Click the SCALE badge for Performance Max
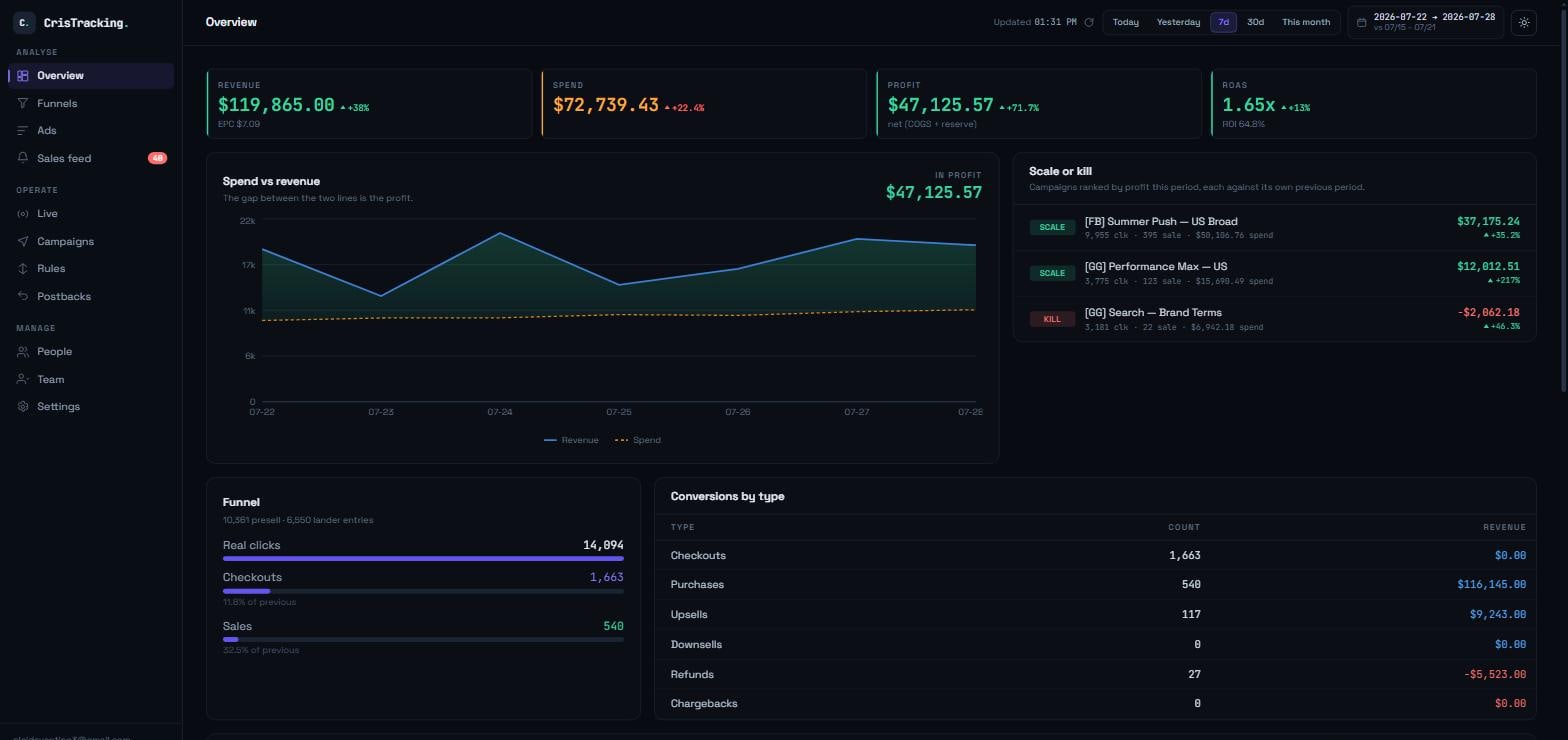 tap(1052, 273)
